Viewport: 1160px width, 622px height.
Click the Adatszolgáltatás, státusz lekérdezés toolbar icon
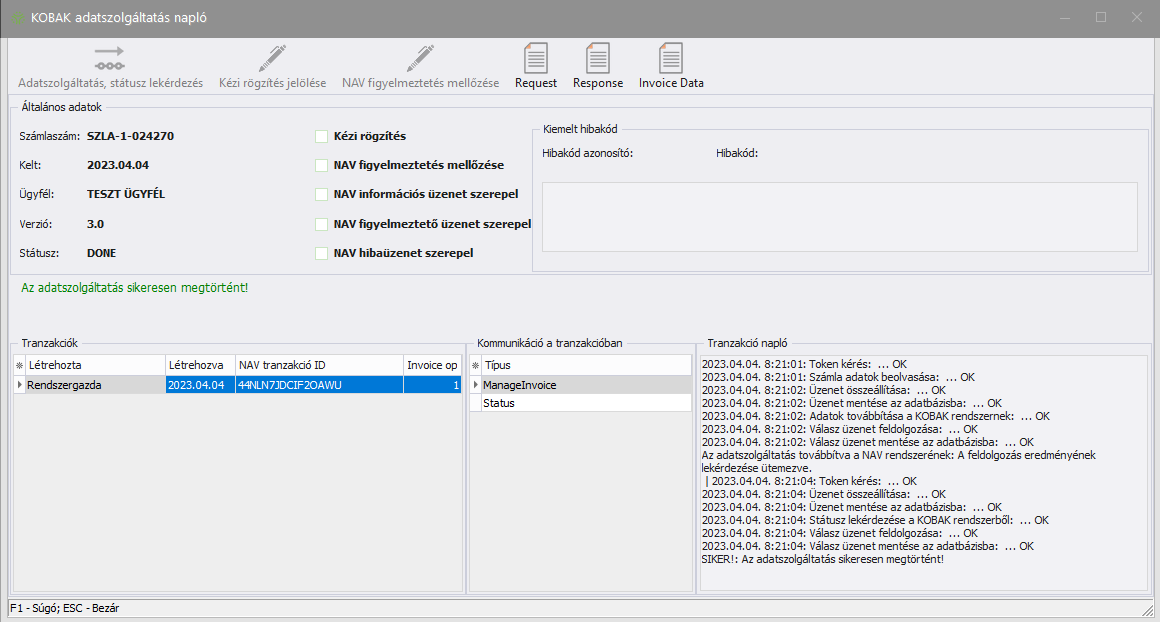(x=110, y=58)
